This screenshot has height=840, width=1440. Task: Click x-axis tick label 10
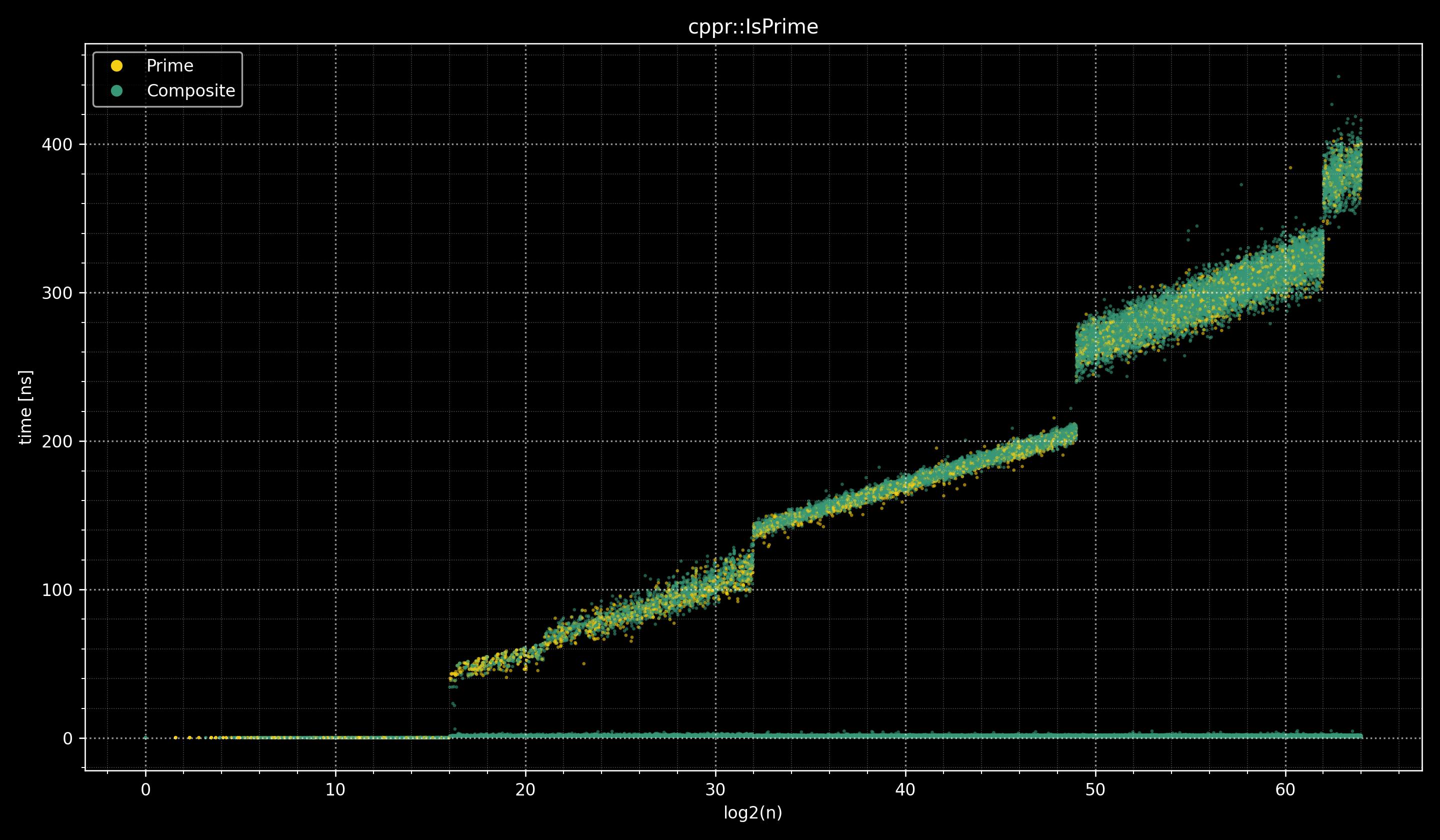coord(335,790)
